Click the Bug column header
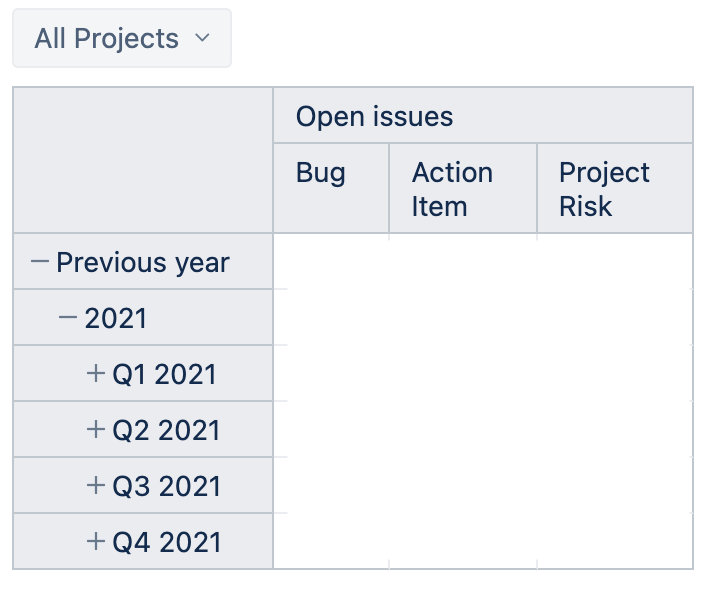This screenshot has width=722, height=602. pos(321,173)
